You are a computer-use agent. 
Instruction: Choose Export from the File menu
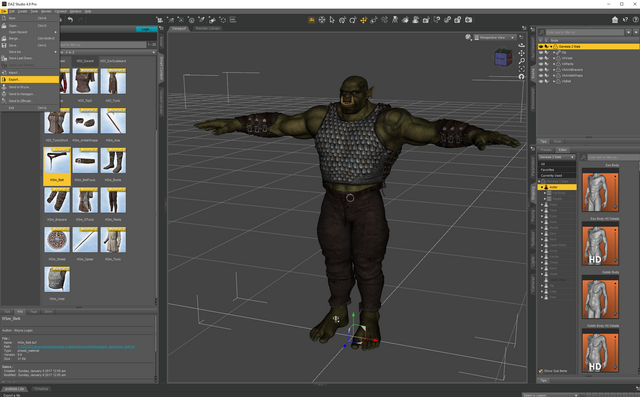pos(29,80)
